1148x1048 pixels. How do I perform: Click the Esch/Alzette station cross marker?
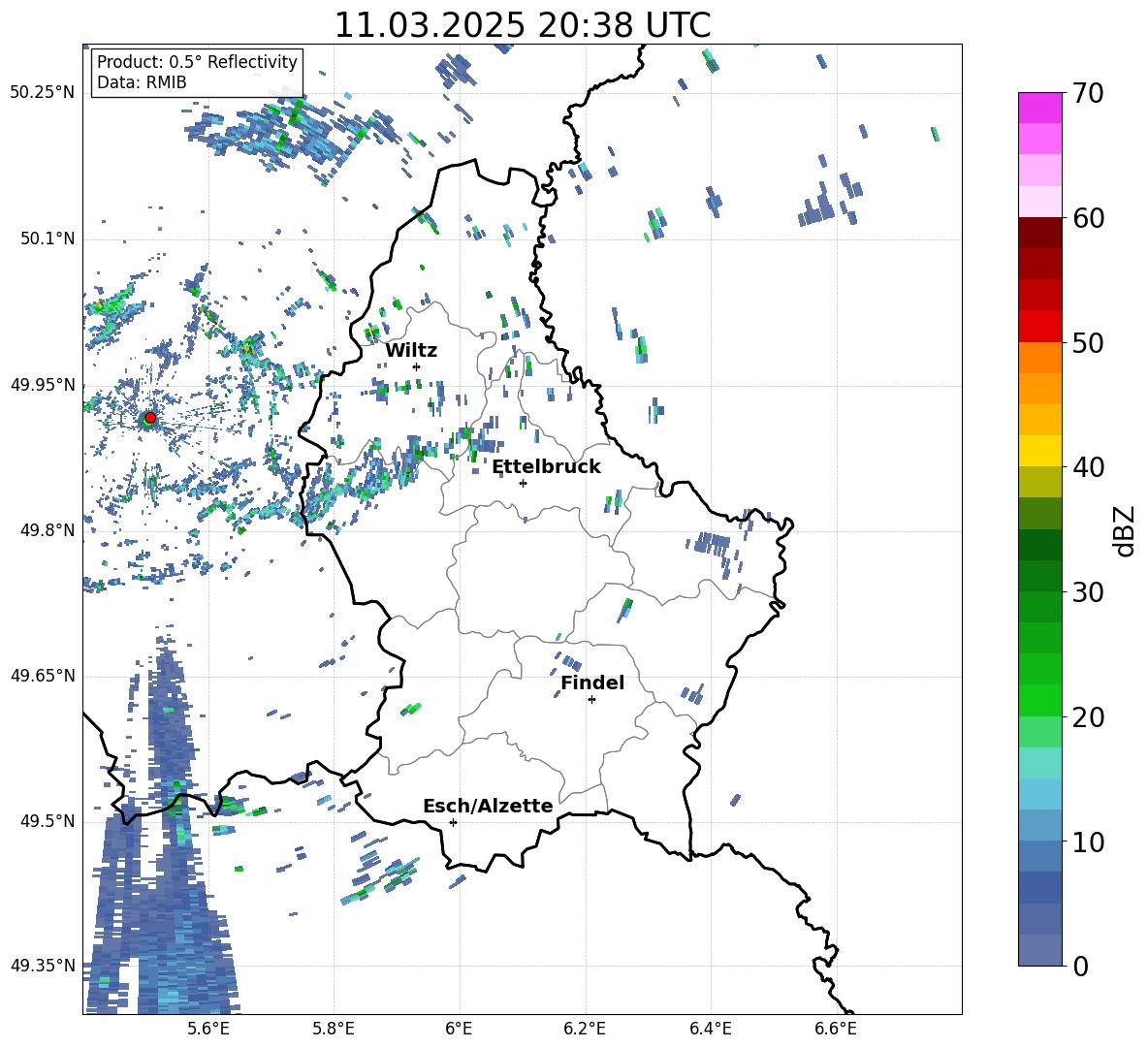tap(453, 822)
